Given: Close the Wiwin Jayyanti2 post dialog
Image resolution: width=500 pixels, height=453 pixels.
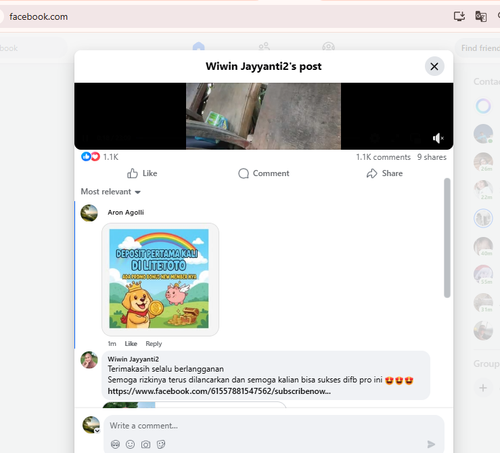Looking at the screenshot, I should tap(434, 66).
